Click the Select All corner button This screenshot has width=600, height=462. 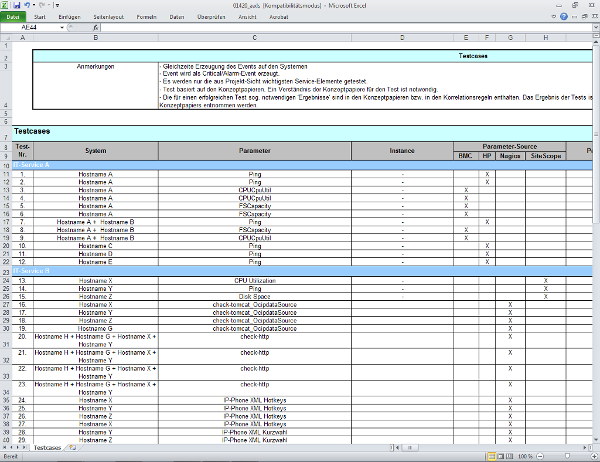point(6,38)
